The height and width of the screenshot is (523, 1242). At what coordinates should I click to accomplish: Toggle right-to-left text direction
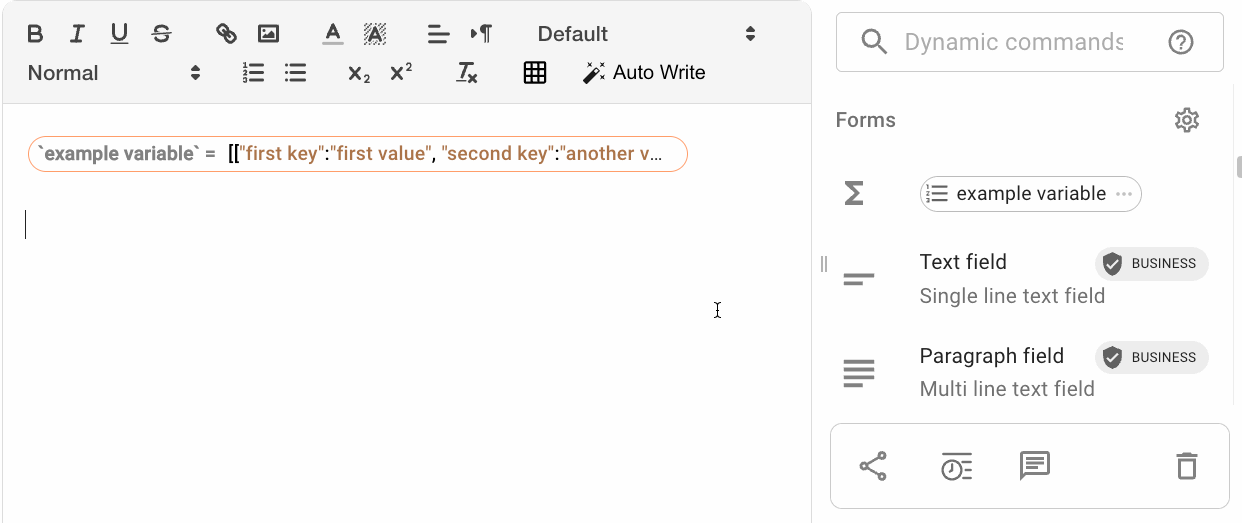click(x=481, y=34)
